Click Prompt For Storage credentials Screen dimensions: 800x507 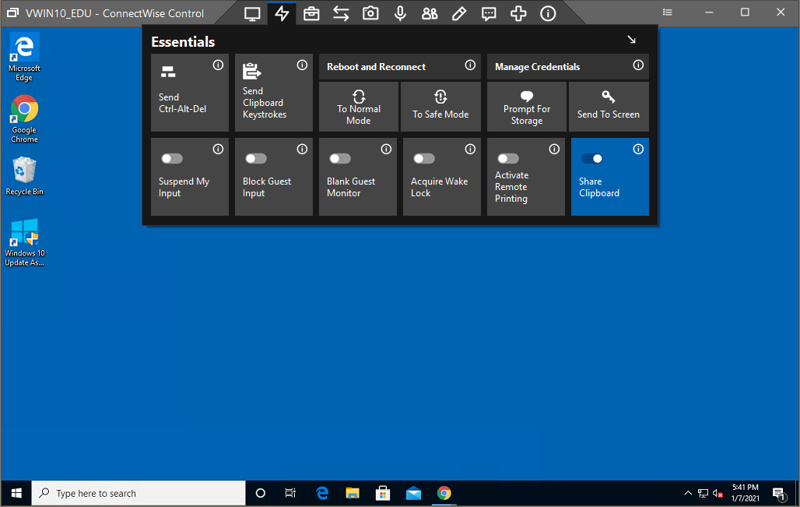coord(527,107)
